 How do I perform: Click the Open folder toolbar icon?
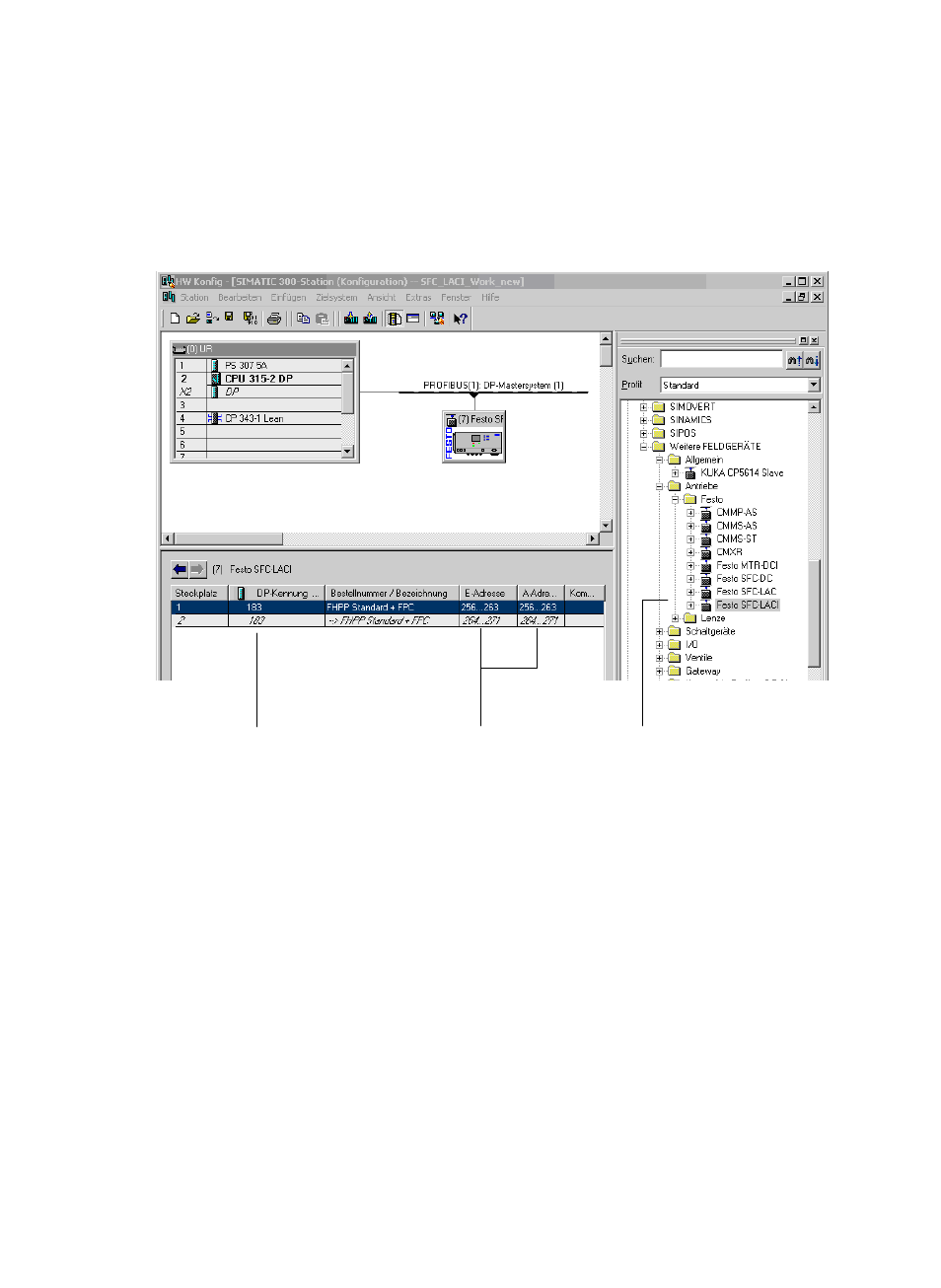tap(193, 319)
